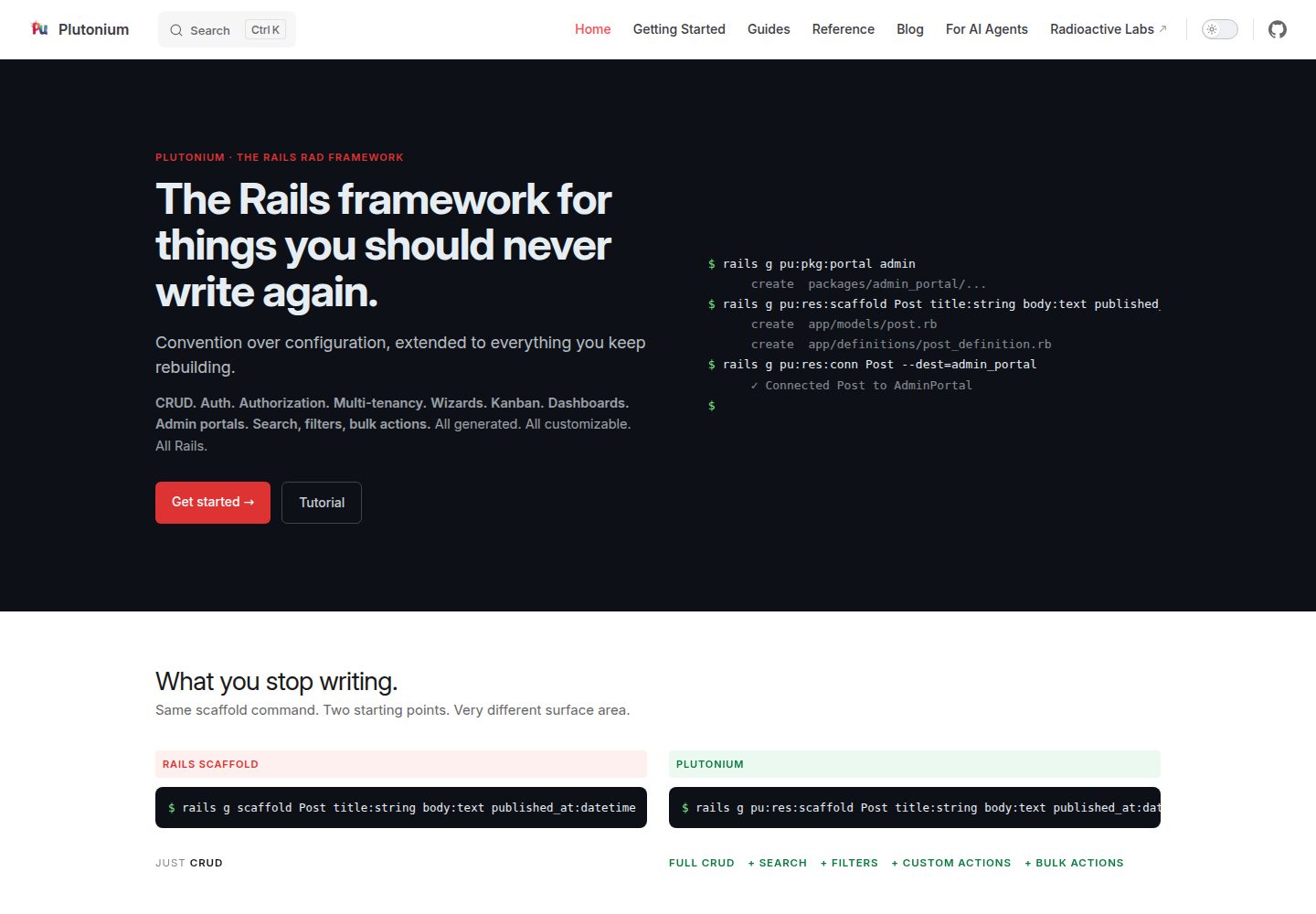Image resolution: width=1316 pixels, height=914 pixels.
Task: Open the Home nav item
Action: [x=592, y=29]
